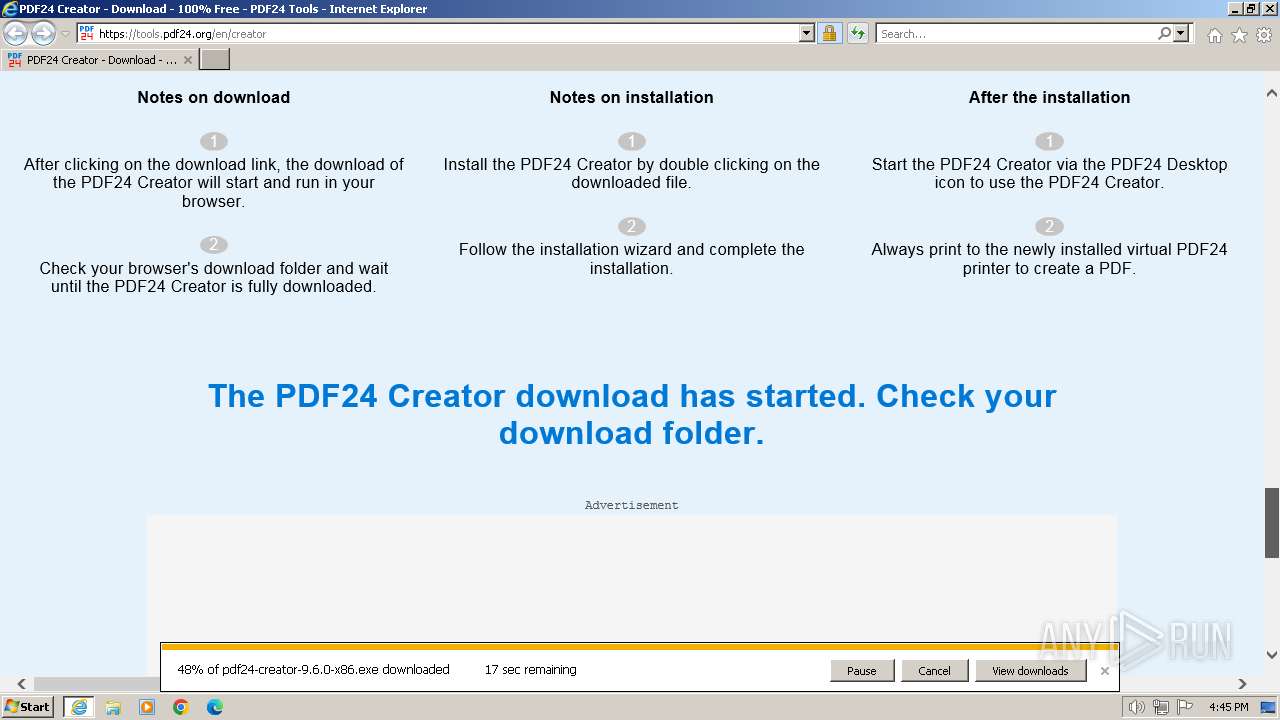Pause the pdf24-creator download
1280x720 pixels.
(862, 671)
